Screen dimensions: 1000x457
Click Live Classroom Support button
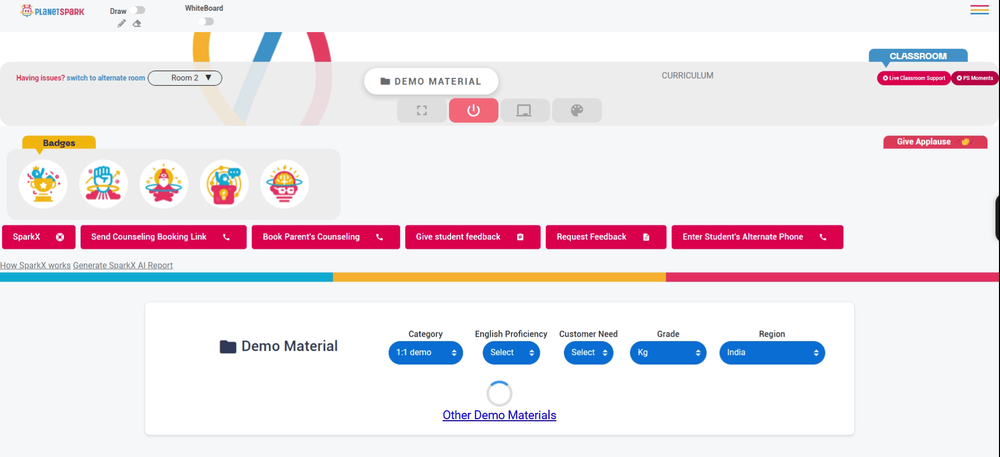pos(913,78)
